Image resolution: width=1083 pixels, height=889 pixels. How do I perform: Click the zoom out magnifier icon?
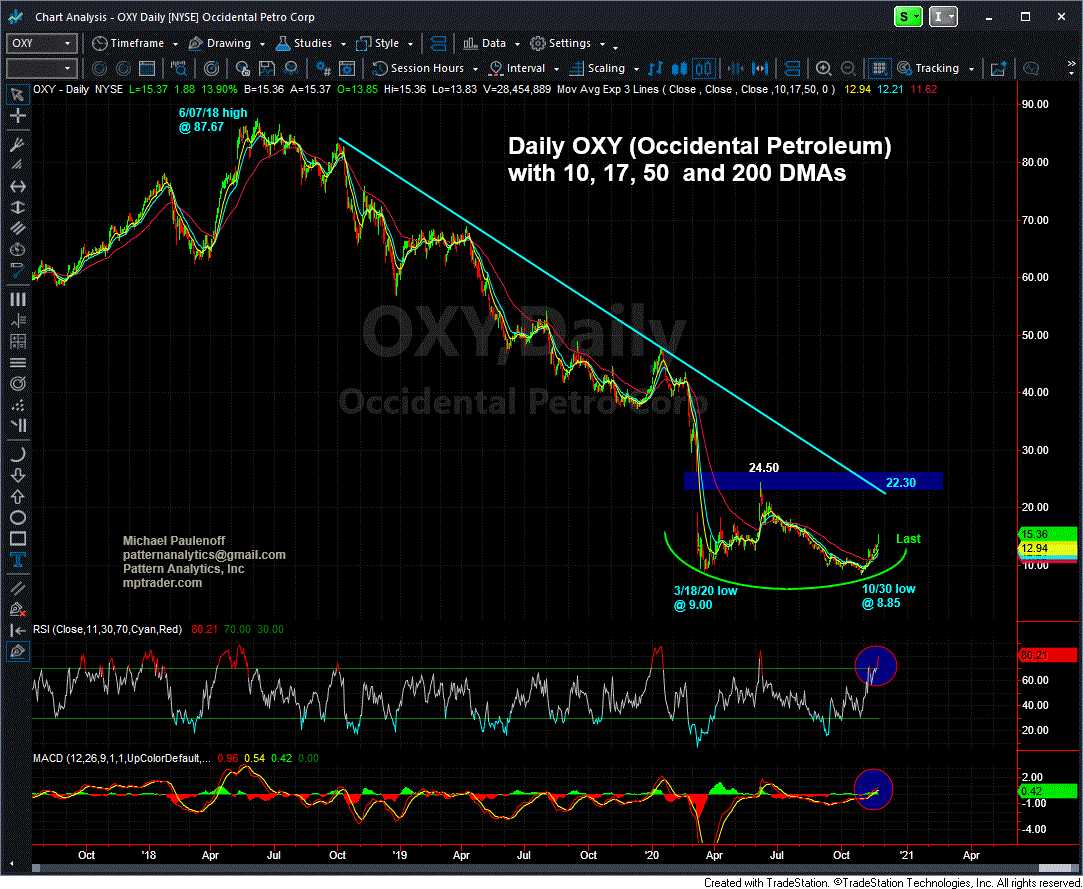pyautogui.click(x=847, y=68)
